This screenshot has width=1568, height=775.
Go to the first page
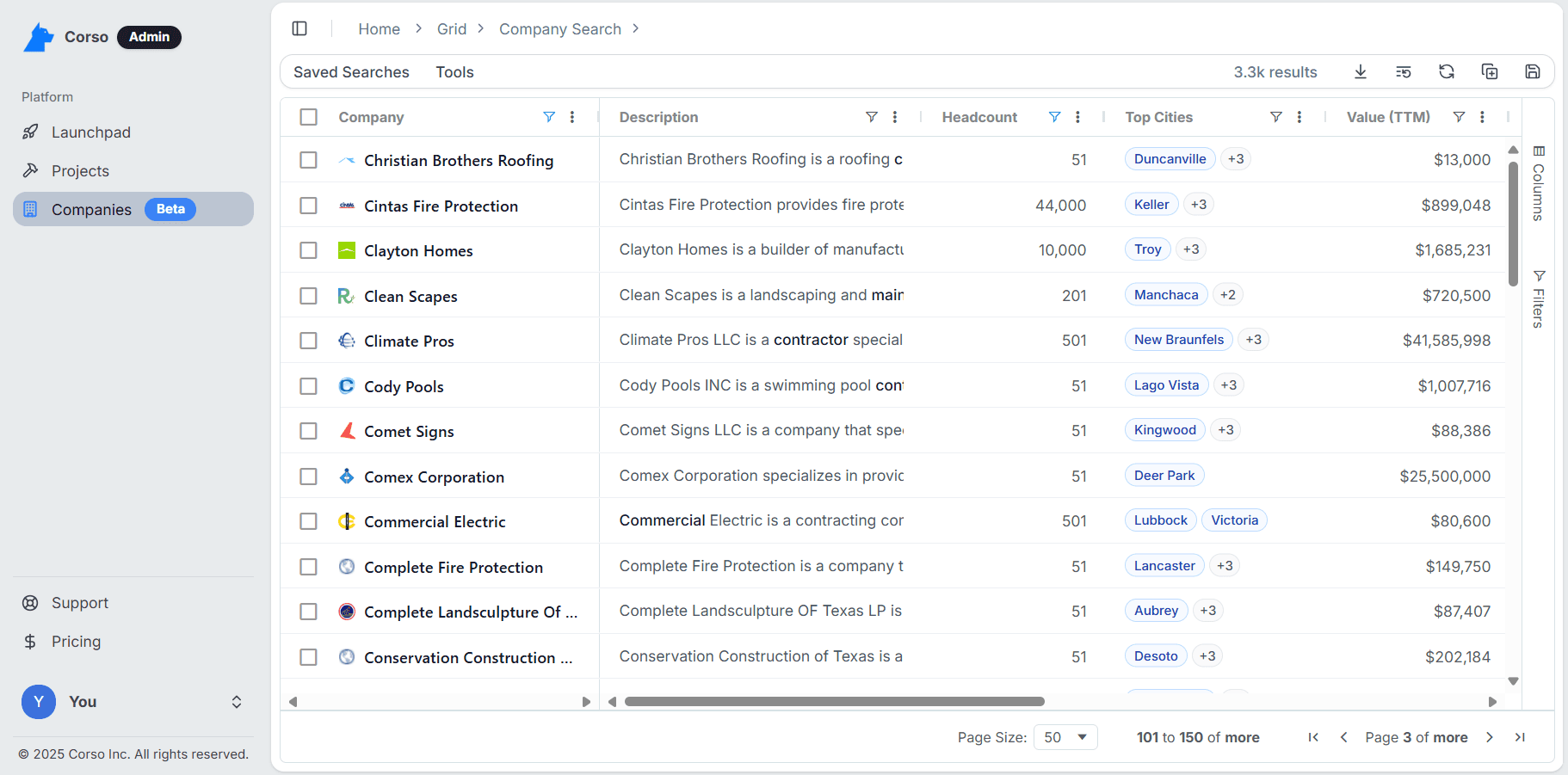tap(1313, 737)
